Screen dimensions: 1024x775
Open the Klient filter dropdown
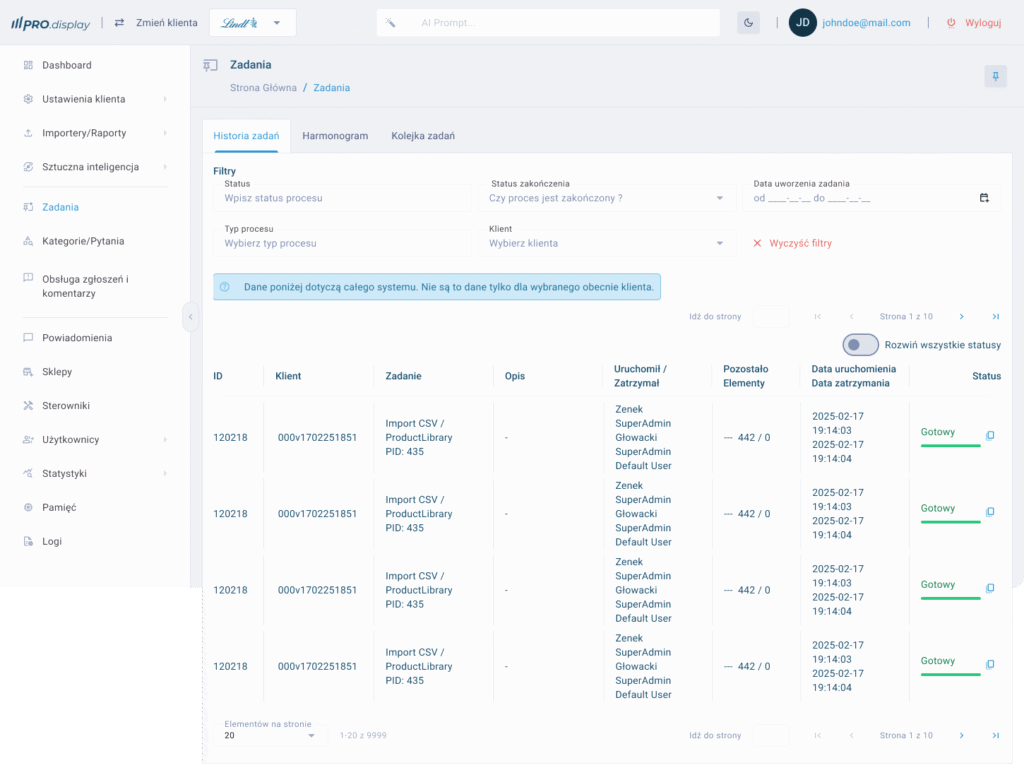click(x=719, y=243)
